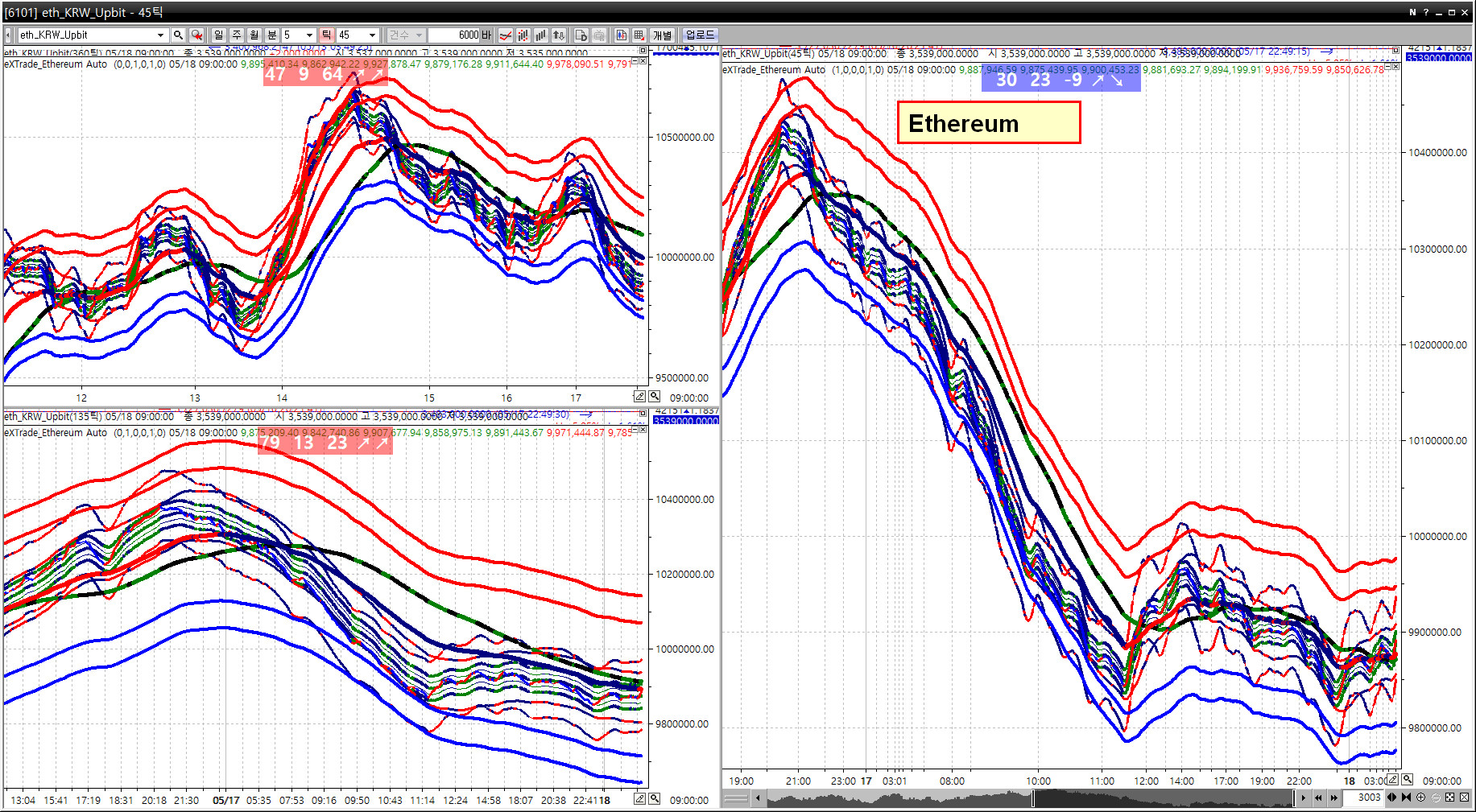Click the zoom in plus circle icon
The width and height of the screenshot is (1476, 812).
[1421, 798]
